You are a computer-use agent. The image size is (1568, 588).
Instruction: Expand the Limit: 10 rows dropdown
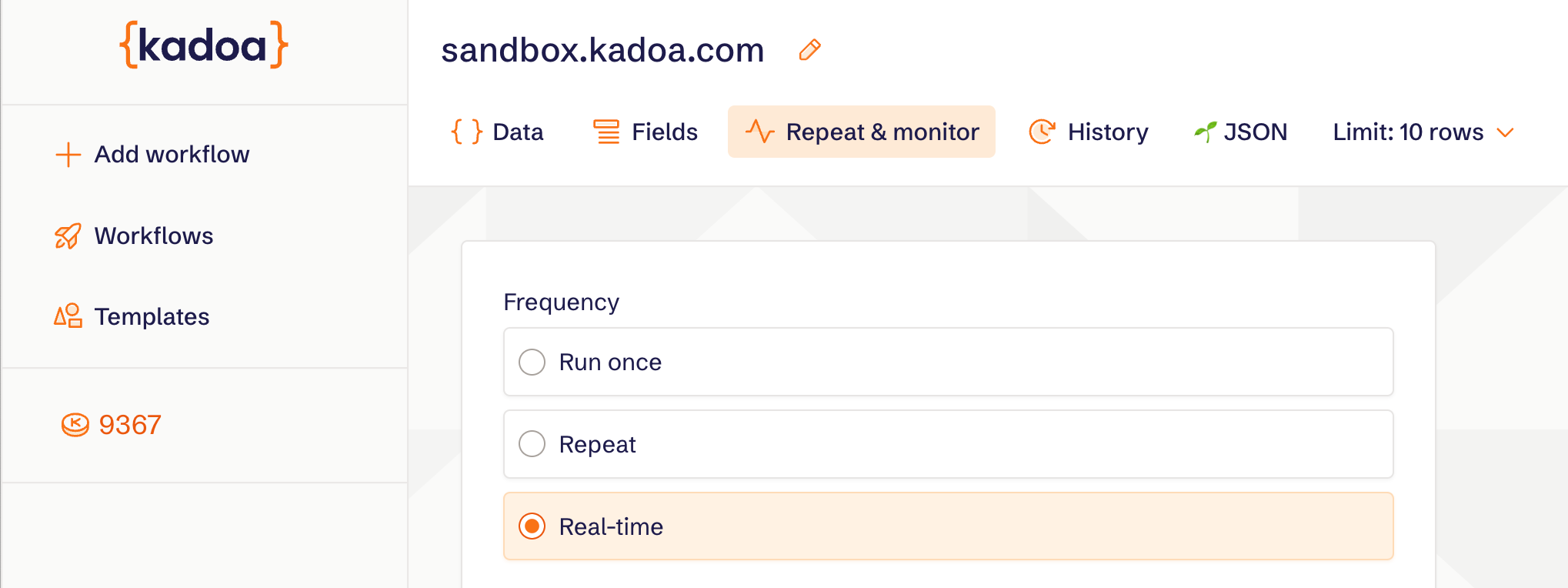tap(1408, 132)
